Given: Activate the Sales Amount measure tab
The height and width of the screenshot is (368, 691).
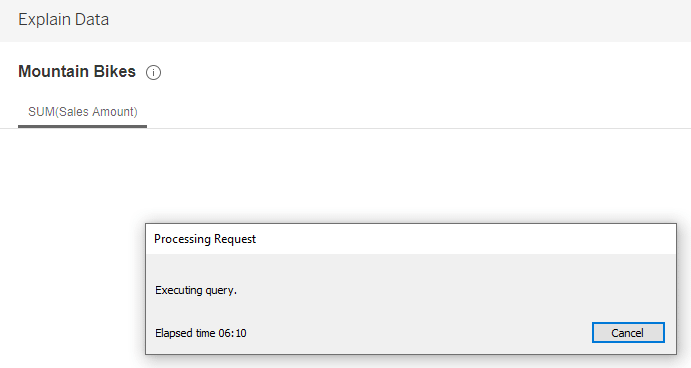Looking at the screenshot, I should coord(82,112).
